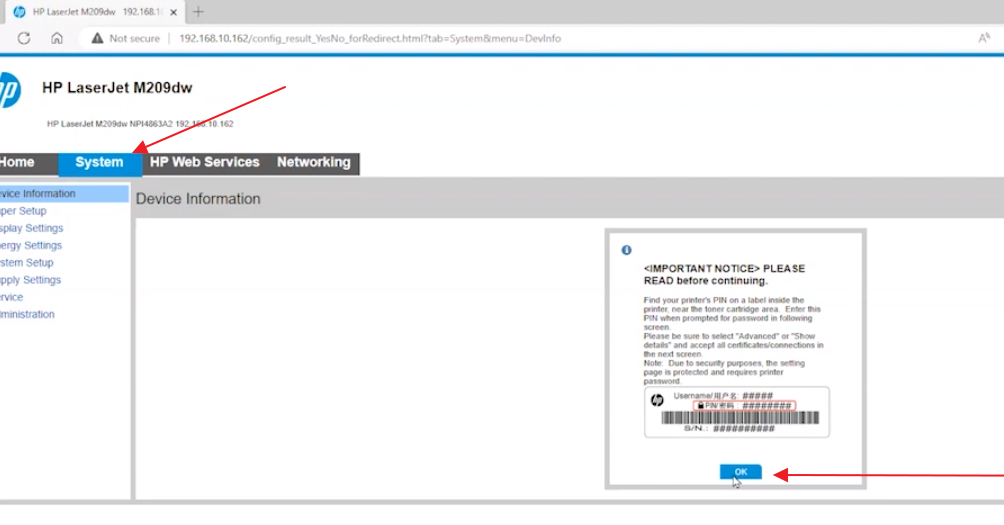Click the blue info icon in dialog
The width and height of the screenshot is (1004, 525).
(x=626, y=250)
